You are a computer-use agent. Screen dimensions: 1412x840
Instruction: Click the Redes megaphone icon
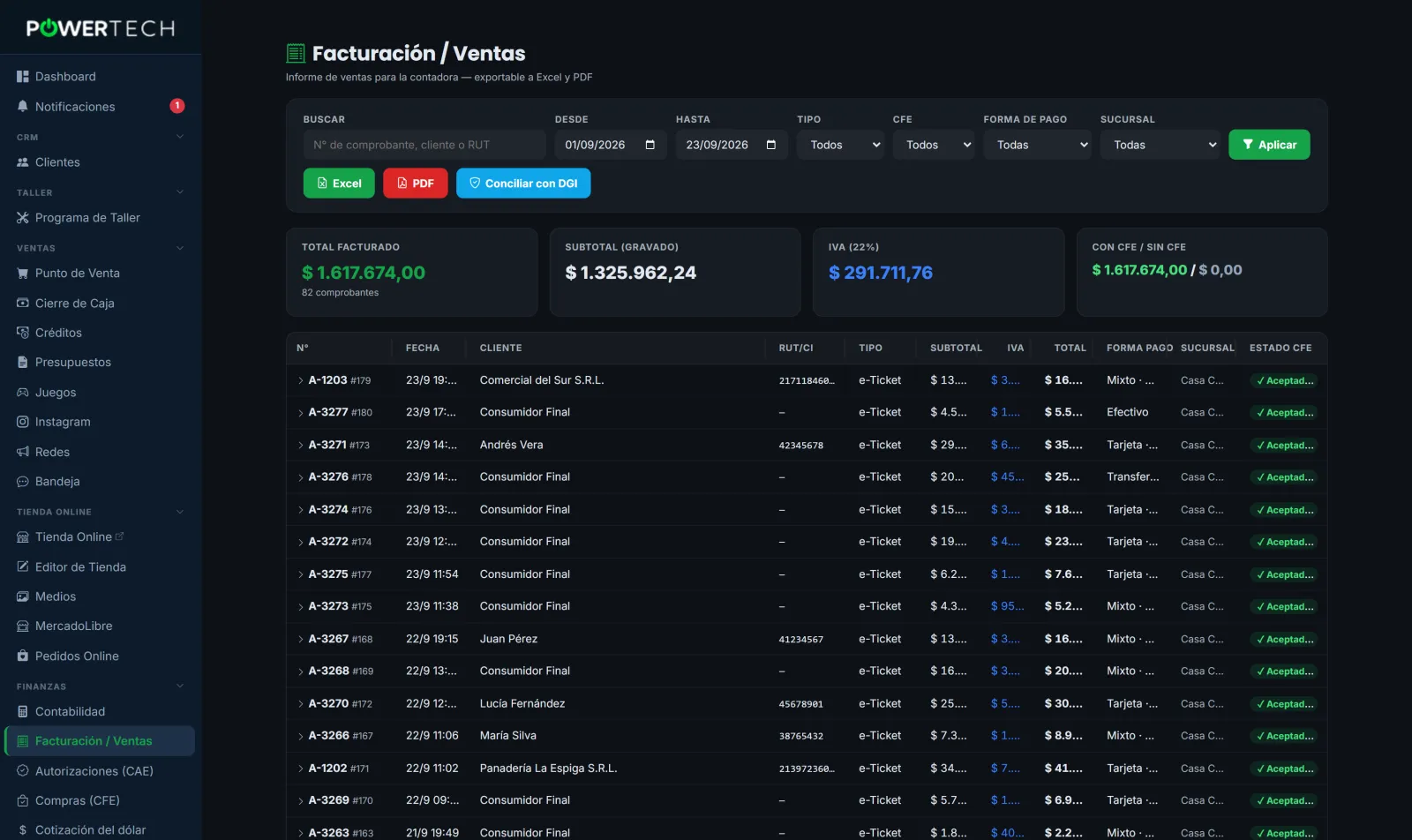(23, 452)
